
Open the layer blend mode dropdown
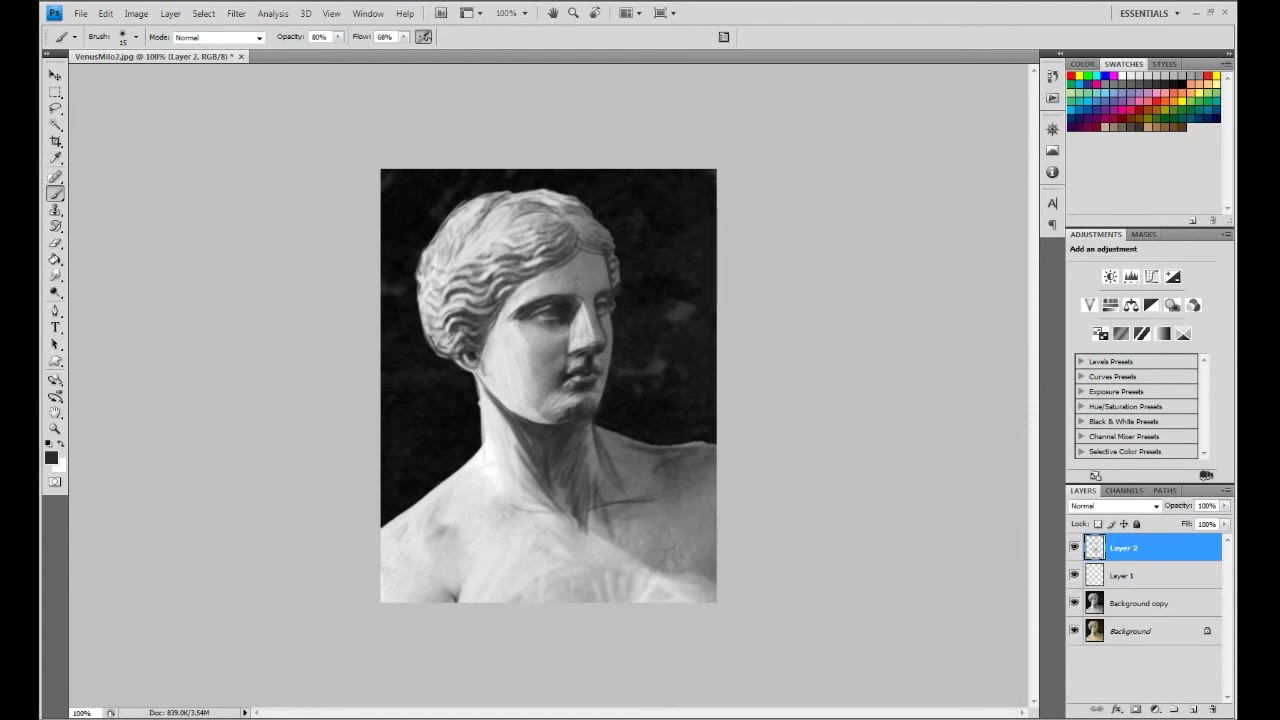(1114, 506)
